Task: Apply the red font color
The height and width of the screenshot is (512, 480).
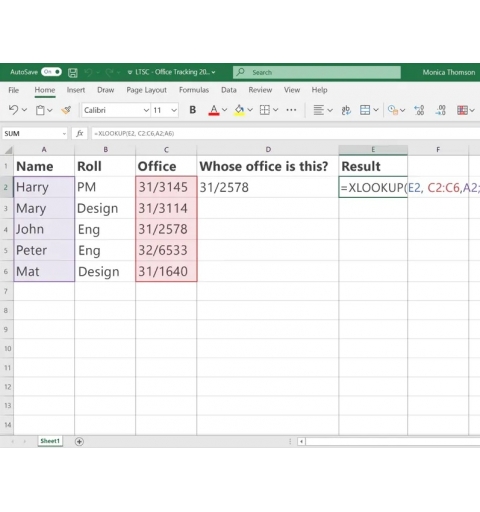Action: [x=214, y=110]
